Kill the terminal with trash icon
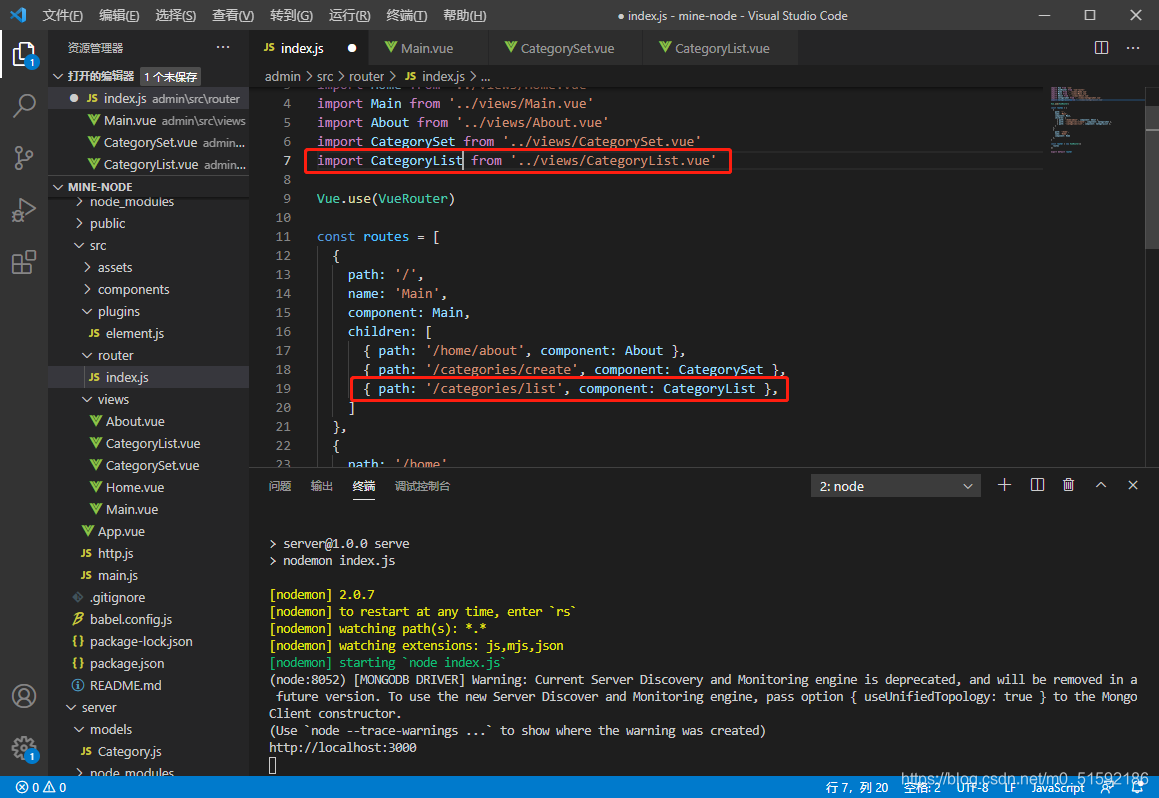1159x798 pixels. [1068, 485]
